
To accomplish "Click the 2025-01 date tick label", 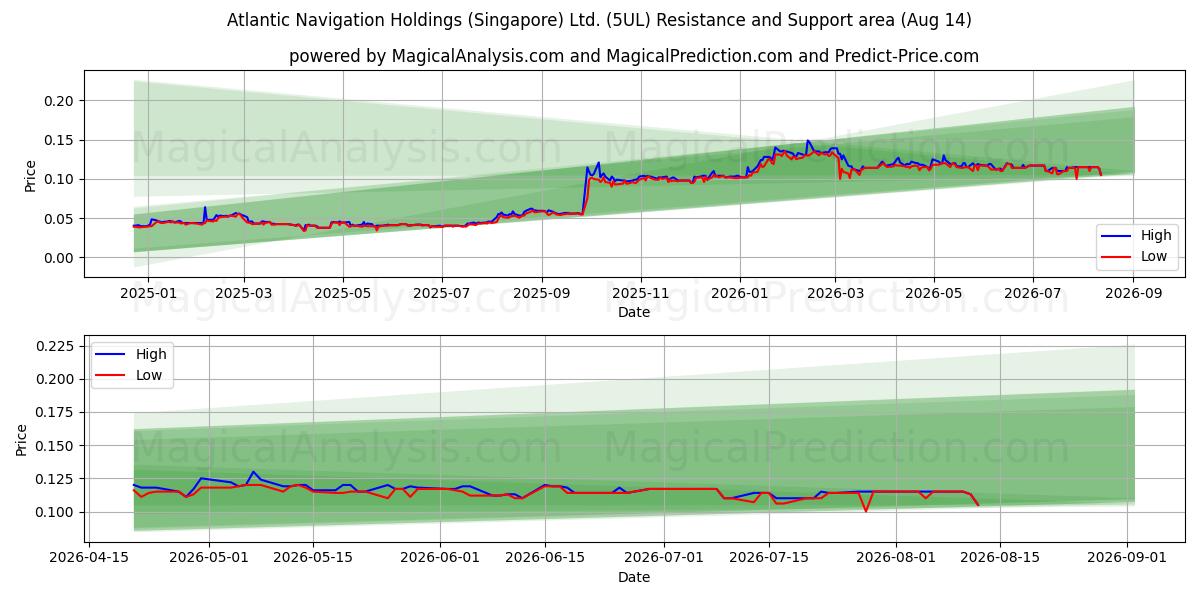I will click(147, 294).
